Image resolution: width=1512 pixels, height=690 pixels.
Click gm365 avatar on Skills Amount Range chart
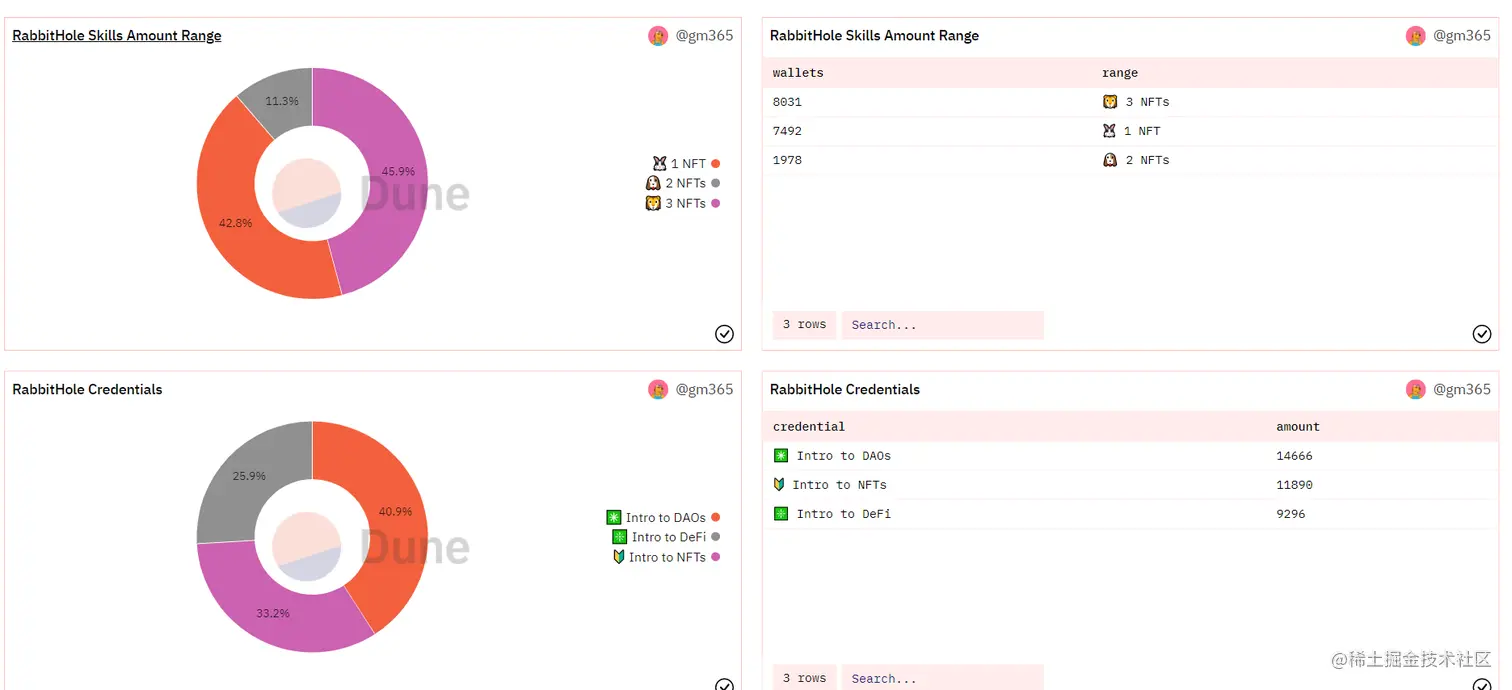658,35
